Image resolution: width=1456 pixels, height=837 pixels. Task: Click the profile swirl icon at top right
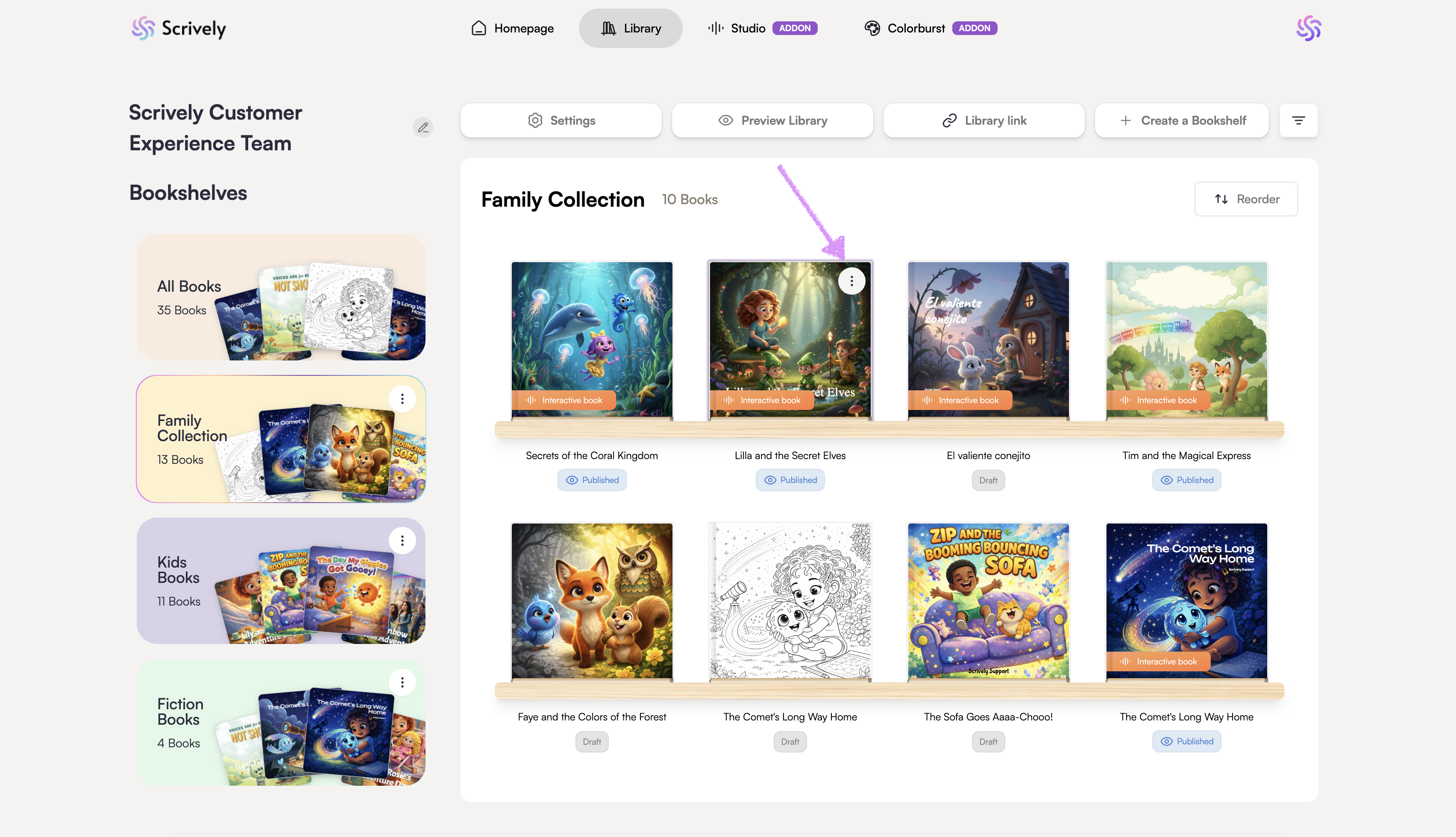pos(1308,28)
